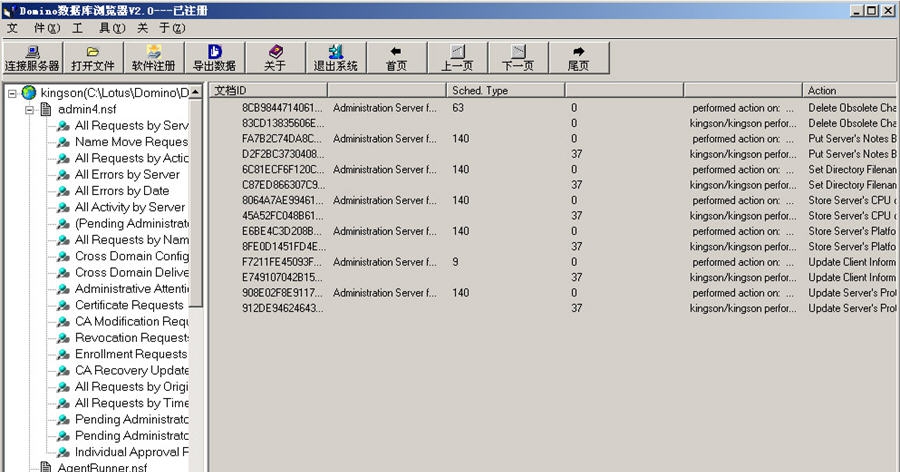Go to previous page 上一页

point(457,58)
